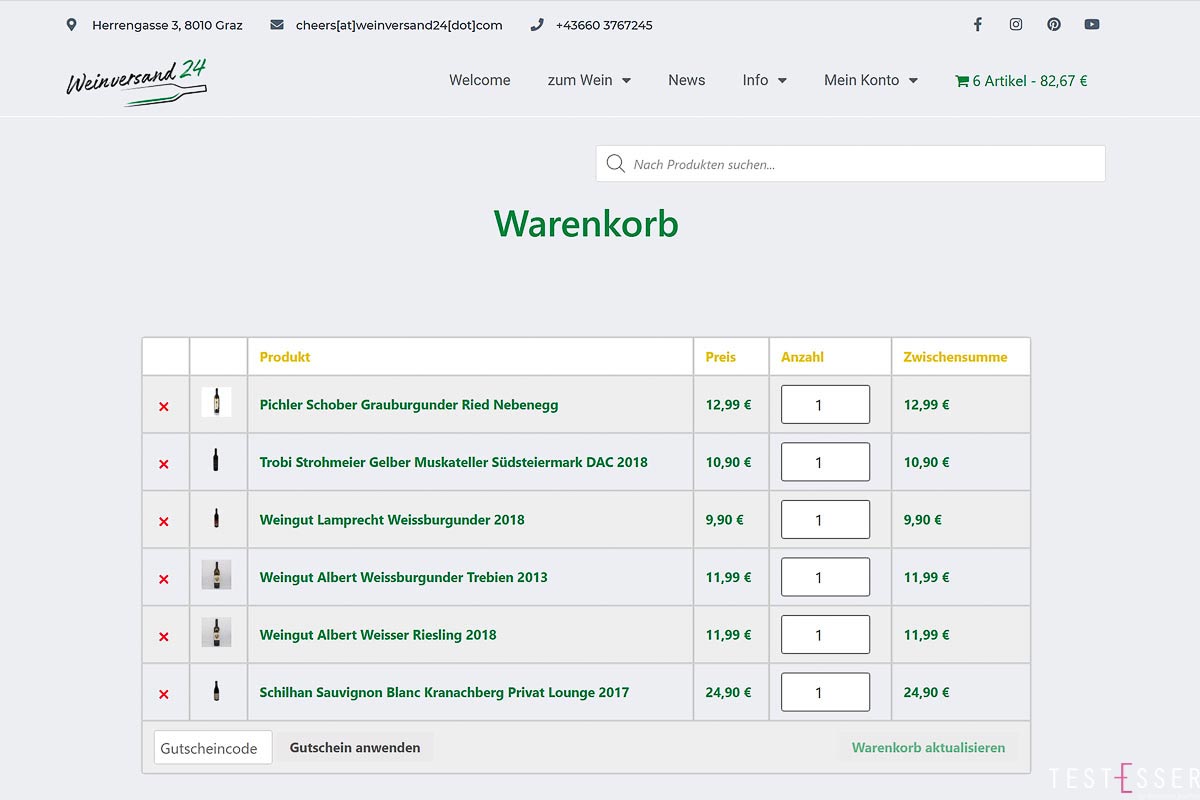The width and height of the screenshot is (1200, 800).
Task: Click the 9,90 € subtotal of Lamprecht Weissburgunder
Action: 923,520
